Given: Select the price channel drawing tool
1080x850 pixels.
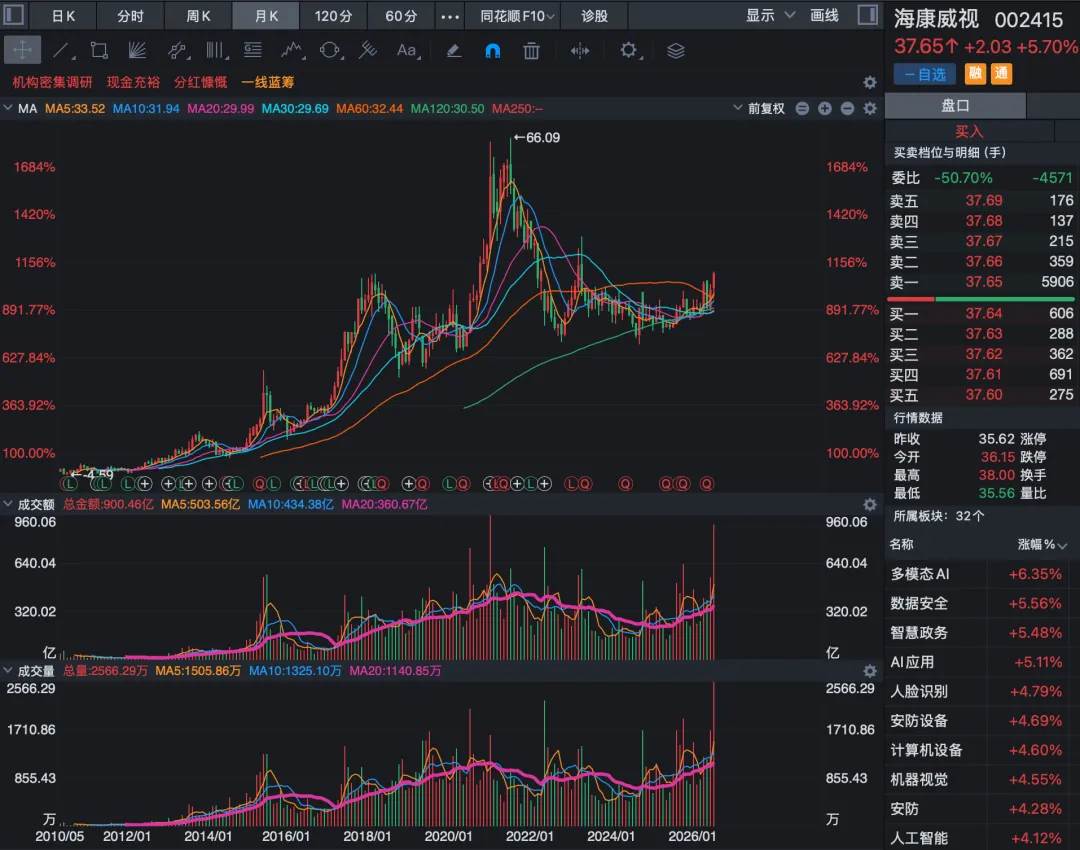Looking at the screenshot, I should pyautogui.click(x=177, y=50).
